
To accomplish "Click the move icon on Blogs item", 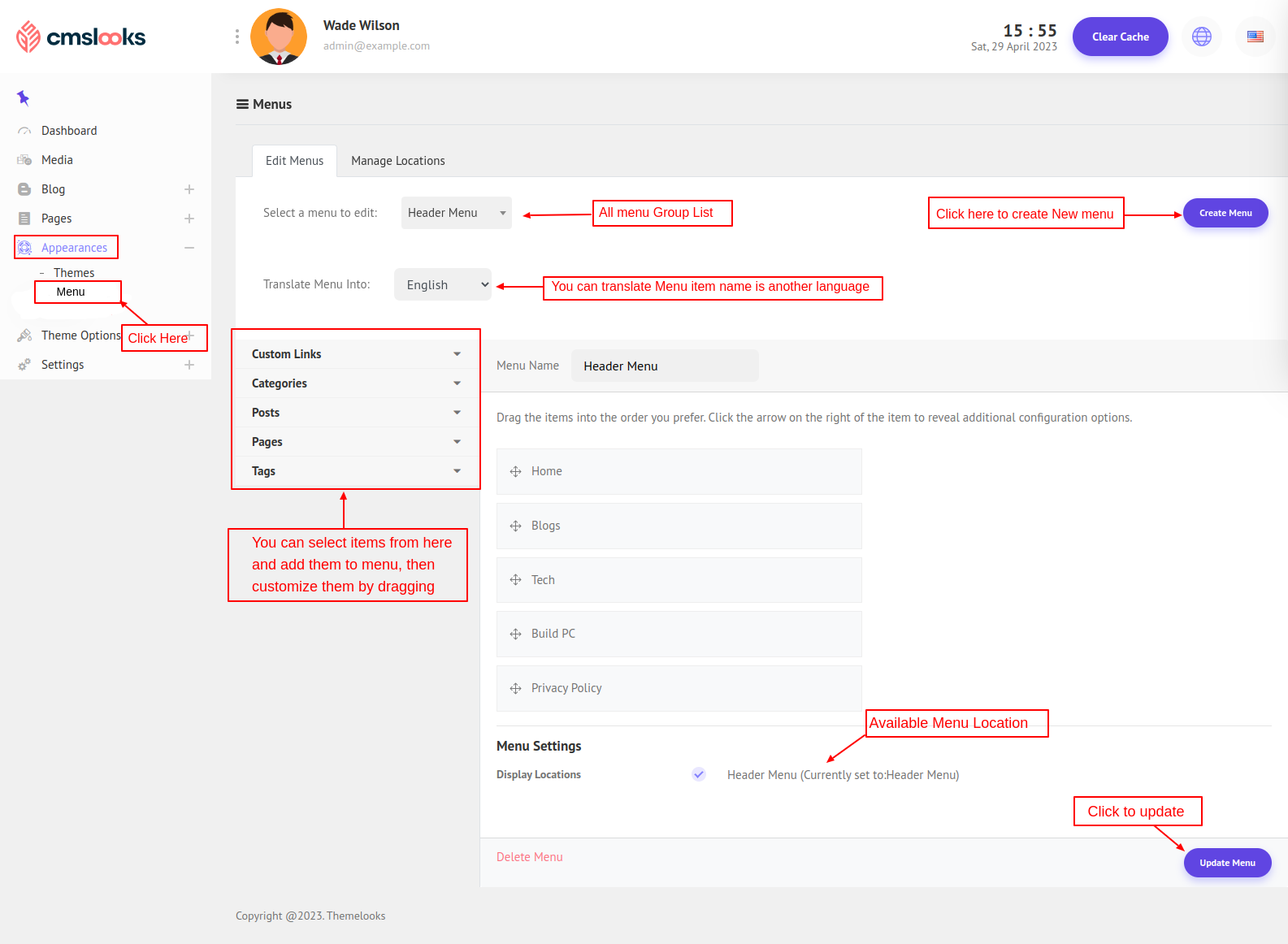I will (515, 526).
